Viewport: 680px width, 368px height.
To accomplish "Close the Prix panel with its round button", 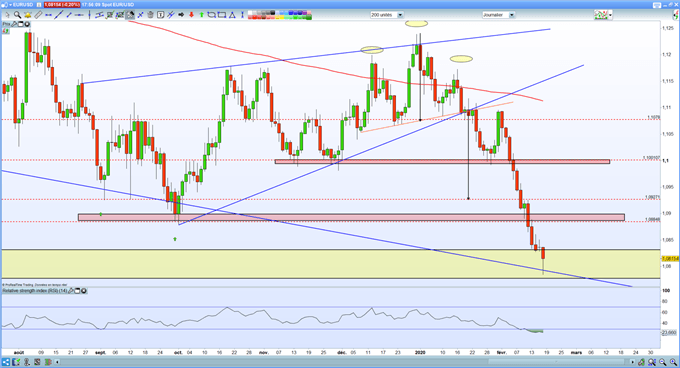I will (x=27, y=24).
